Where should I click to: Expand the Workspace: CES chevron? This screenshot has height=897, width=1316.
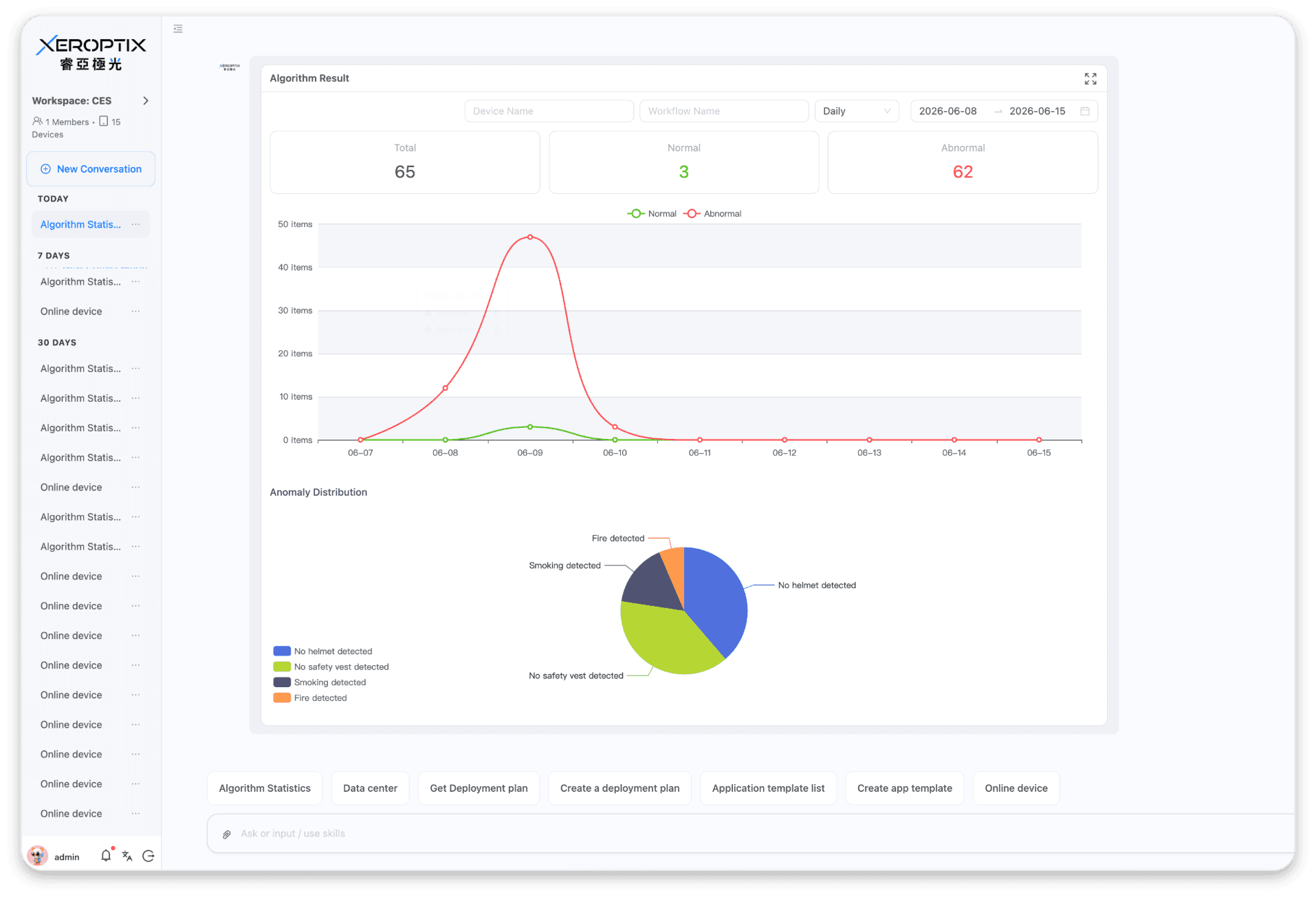click(x=146, y=100)
